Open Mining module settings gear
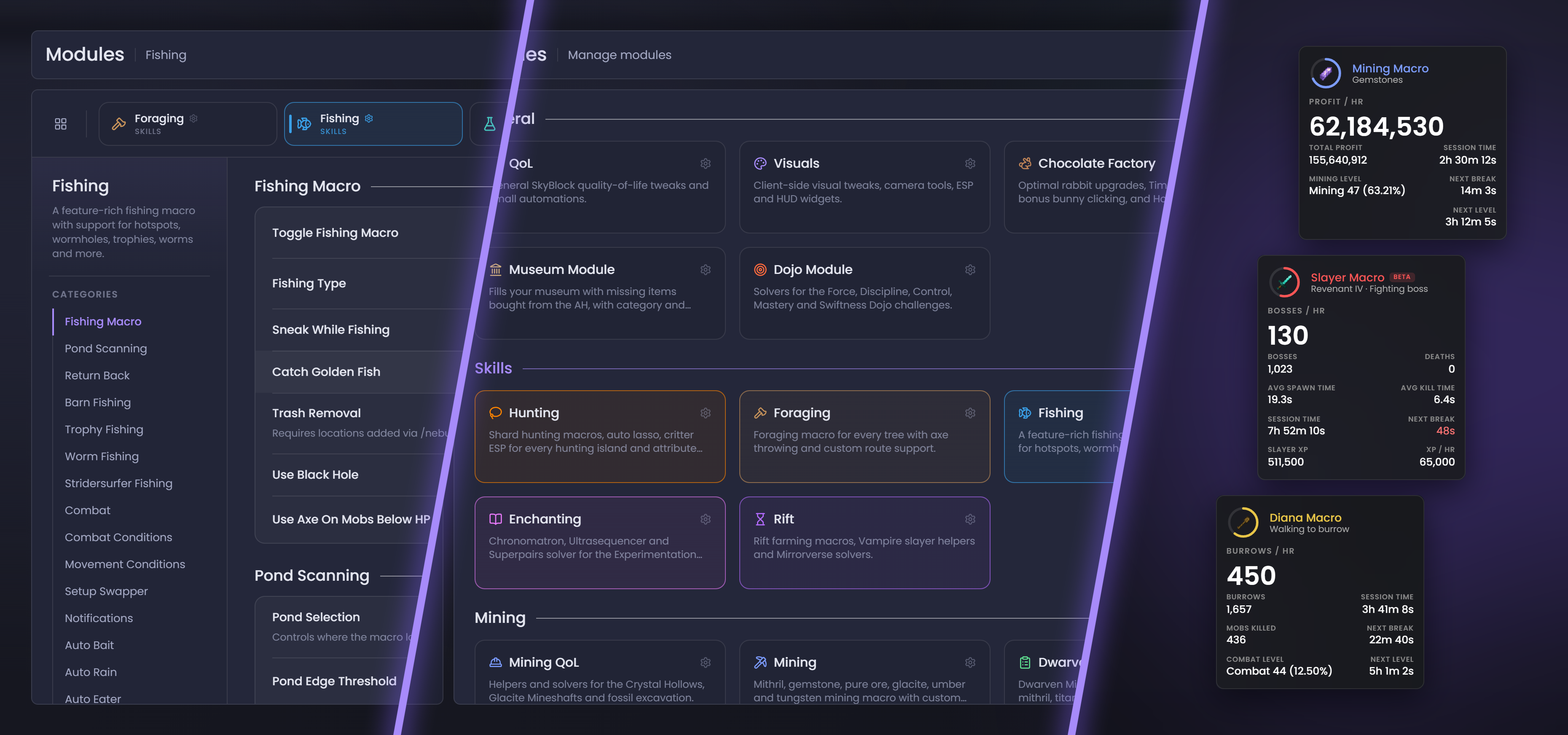 click(x=970, y=662)
